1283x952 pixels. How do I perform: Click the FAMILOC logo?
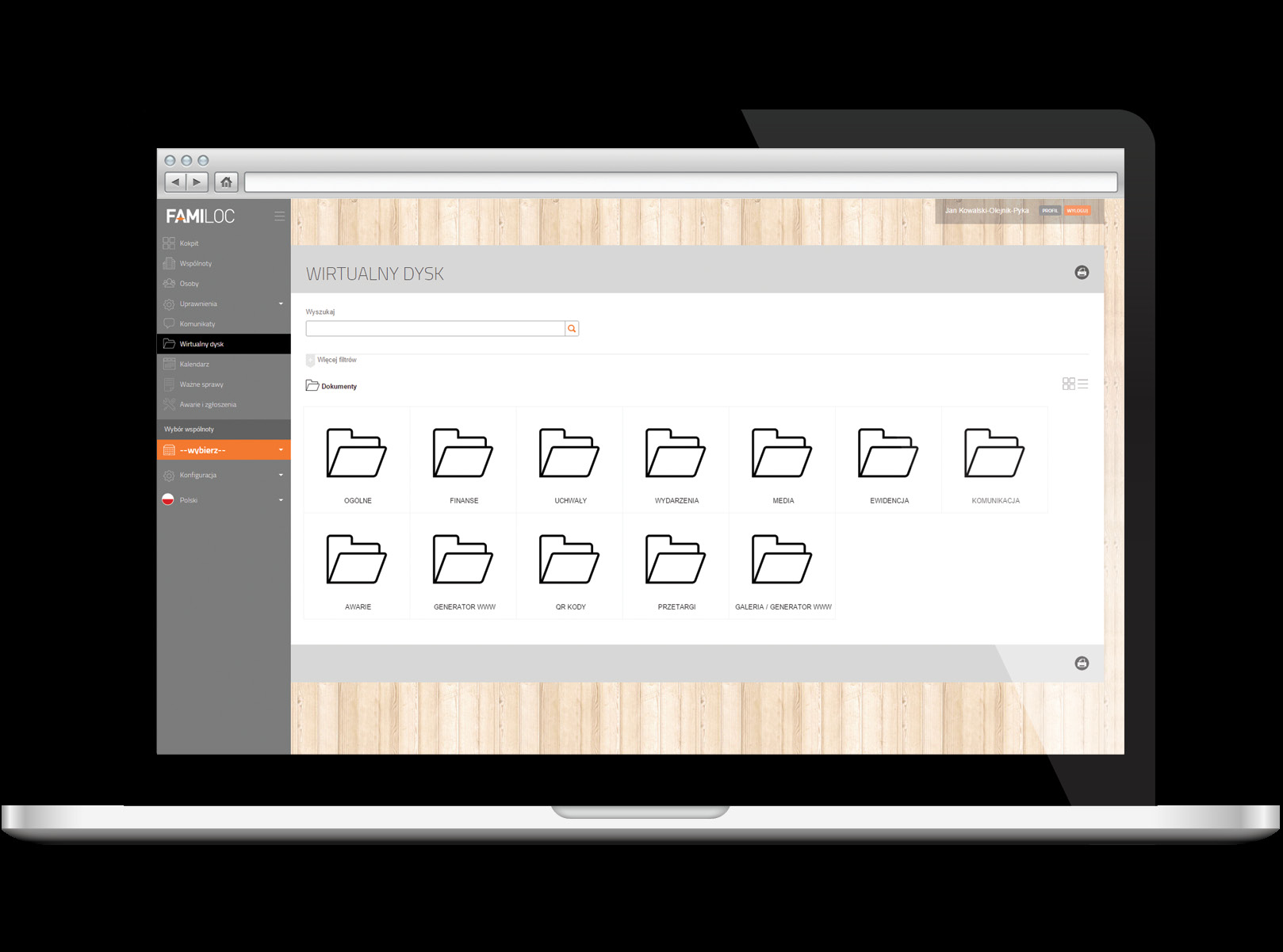[x=201, y=216]
